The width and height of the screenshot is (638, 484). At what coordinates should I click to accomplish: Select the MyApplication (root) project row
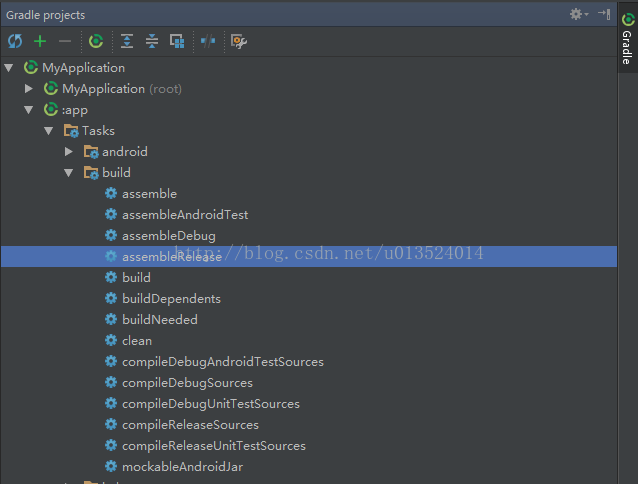click(x=309, y=89)
